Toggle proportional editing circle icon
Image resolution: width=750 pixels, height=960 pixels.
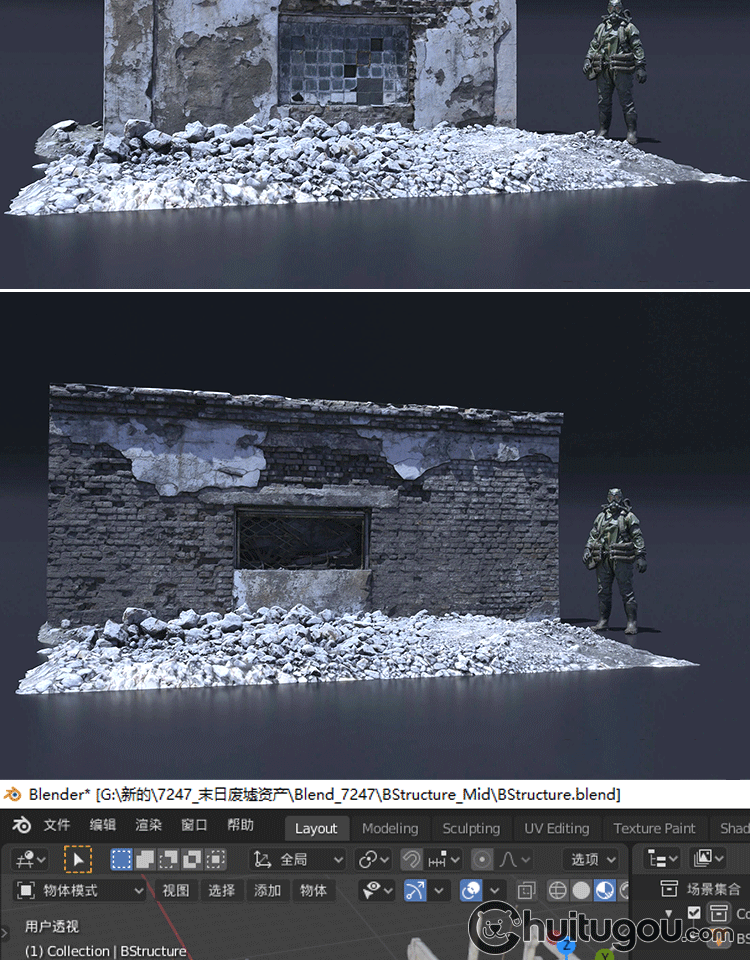click(483, 859)
